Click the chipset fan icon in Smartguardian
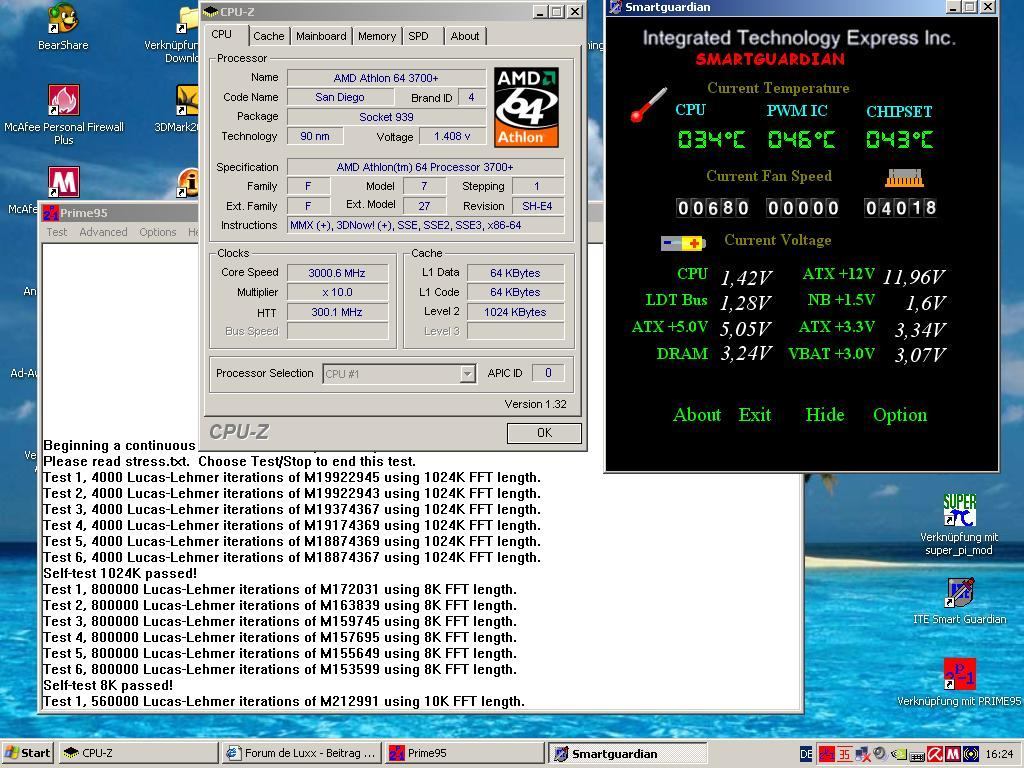Image resolution: width=1024 pixels, height=768 pixels. 904,178
